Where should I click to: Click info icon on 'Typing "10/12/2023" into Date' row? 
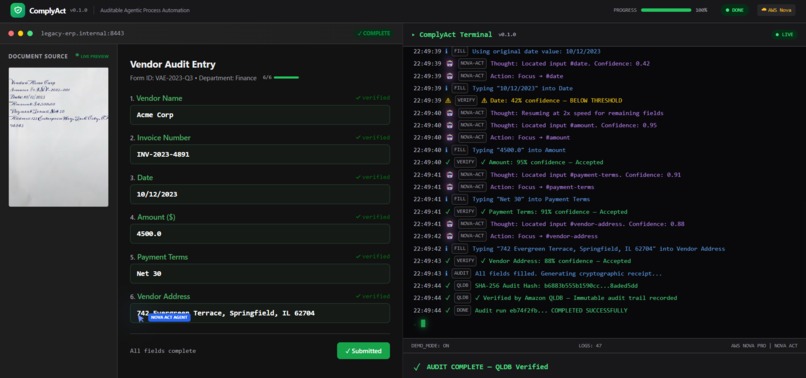coord(446,88)
